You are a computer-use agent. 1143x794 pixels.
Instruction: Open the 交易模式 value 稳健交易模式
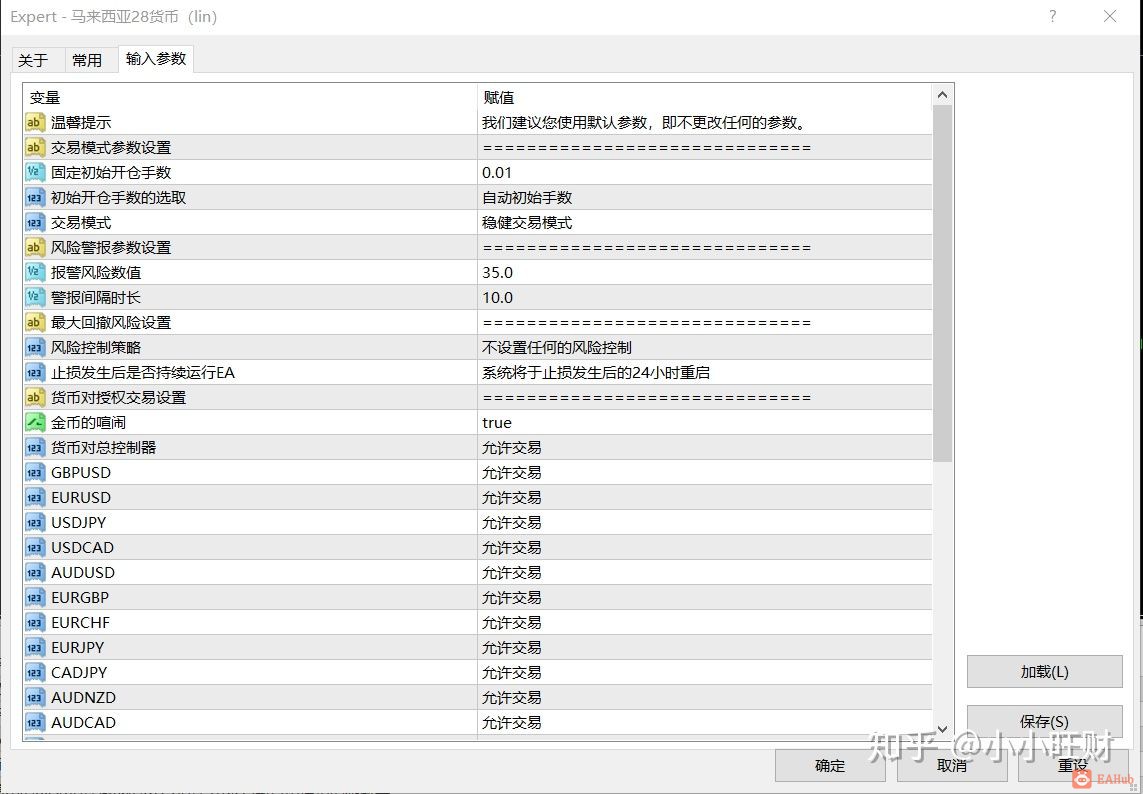point(527,222)
